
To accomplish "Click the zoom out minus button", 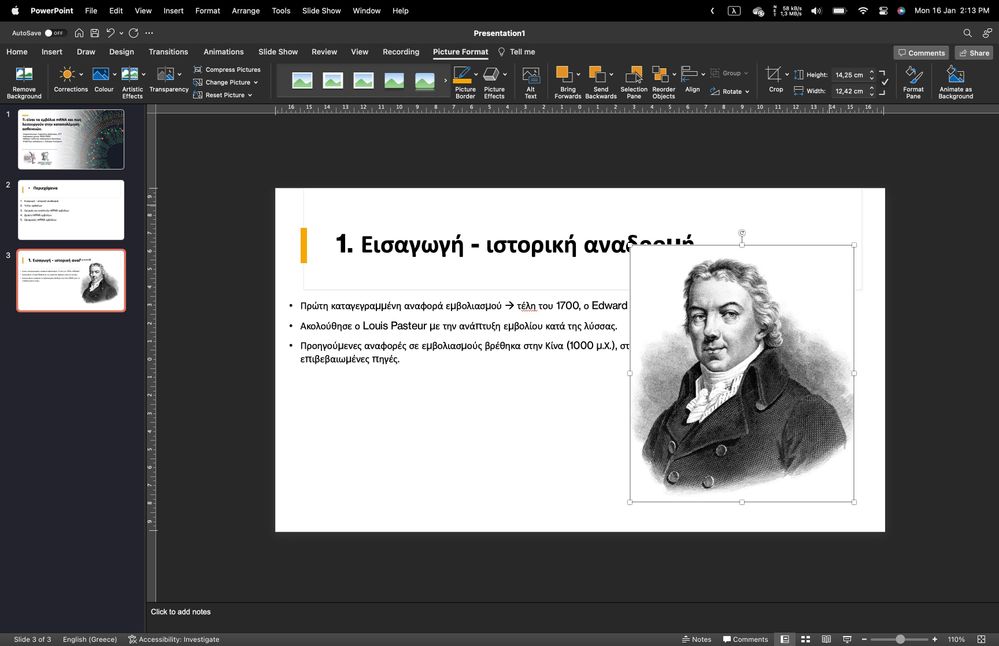I will (865, 639).
